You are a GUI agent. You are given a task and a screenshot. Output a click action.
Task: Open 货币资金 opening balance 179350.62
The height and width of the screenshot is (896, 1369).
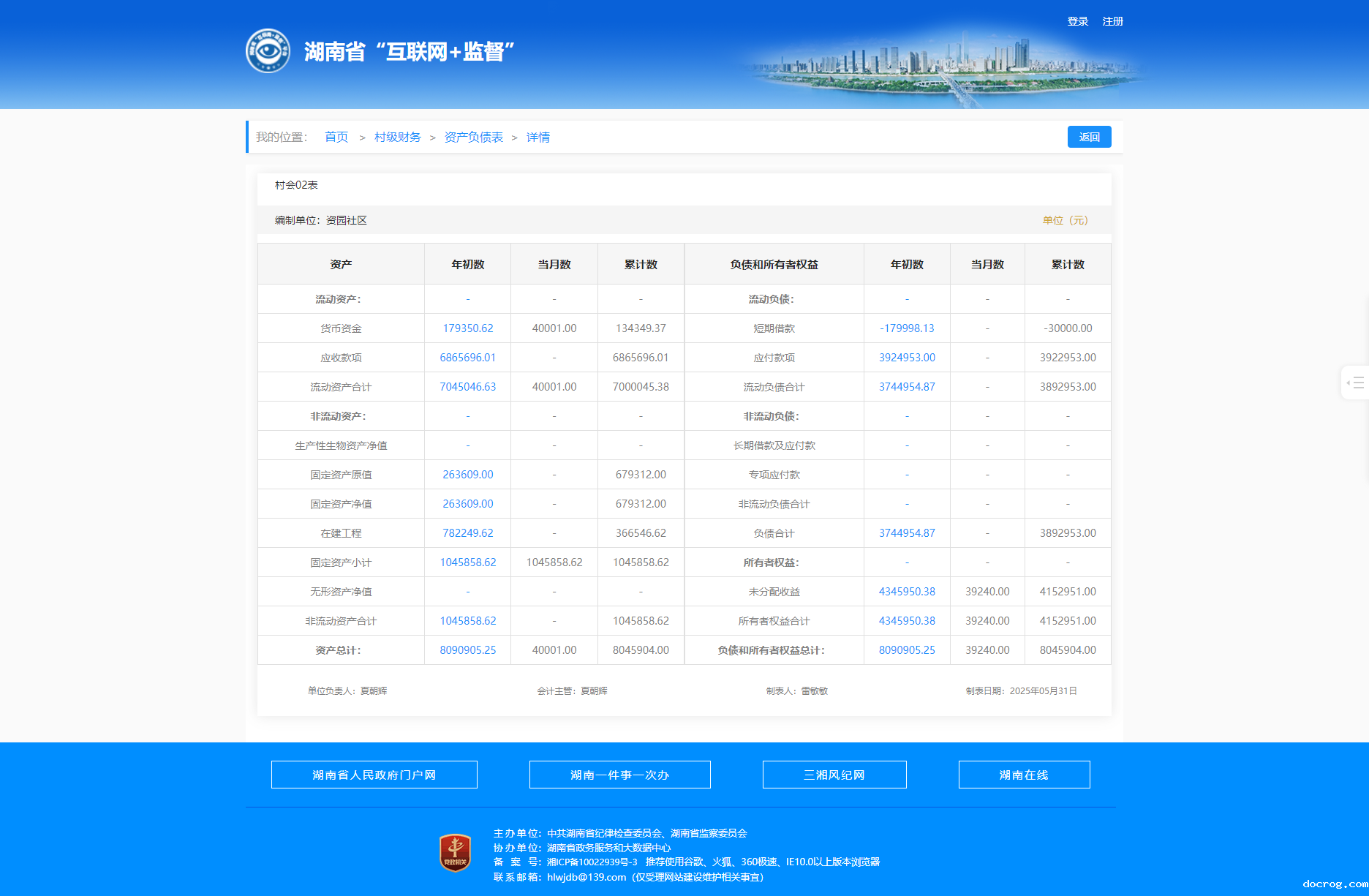(x=467, y=328)
